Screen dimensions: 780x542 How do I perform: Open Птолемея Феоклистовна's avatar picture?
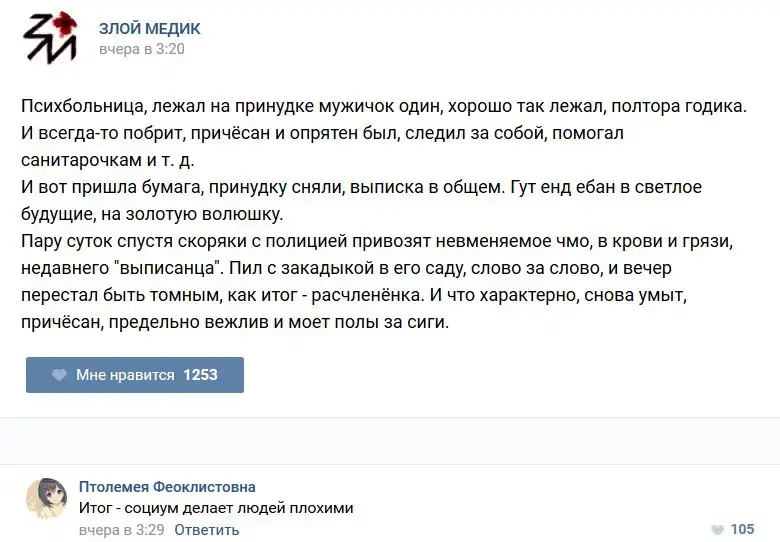[x=46, y=498]
